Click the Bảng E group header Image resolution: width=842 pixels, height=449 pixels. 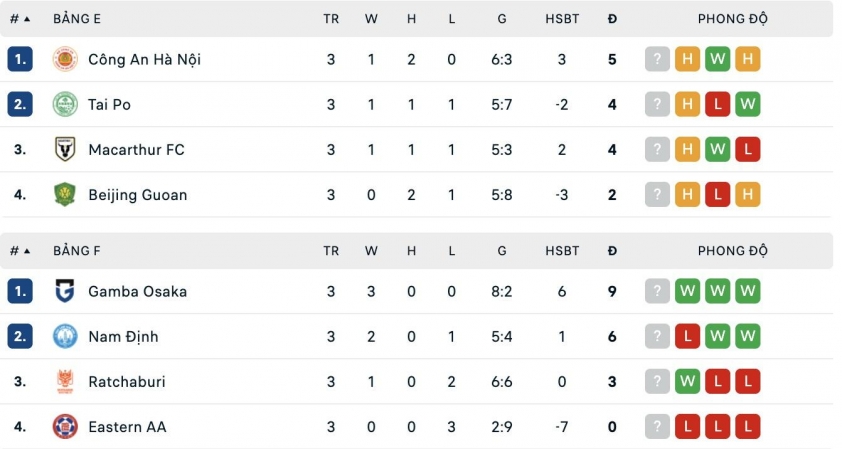coord(77,19)
